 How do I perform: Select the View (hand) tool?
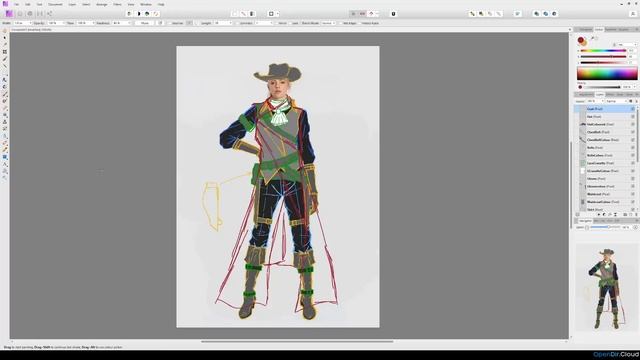(x=5, y=31)
